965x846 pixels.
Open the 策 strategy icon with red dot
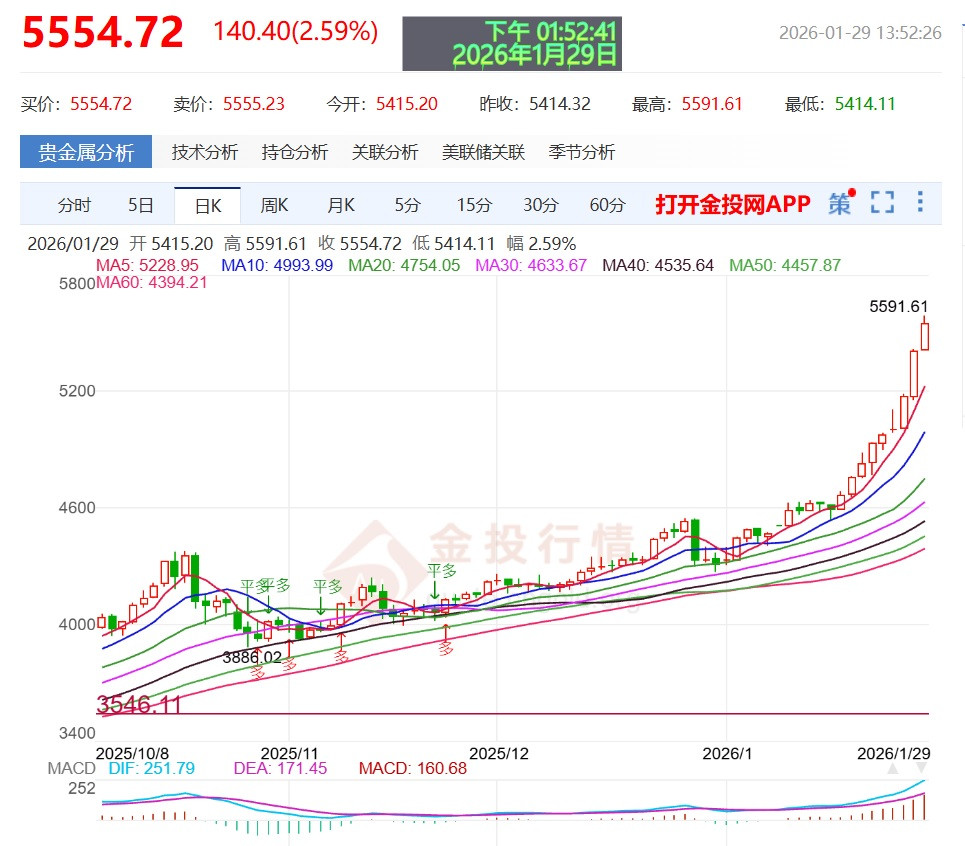840,204
